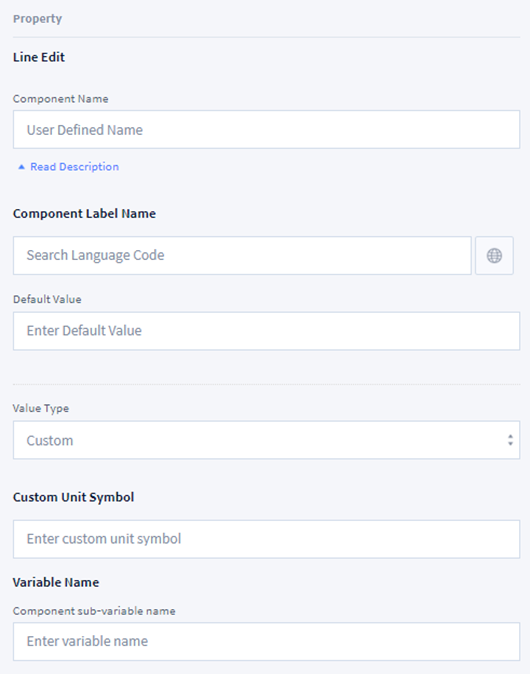530x674 pixels.
Task: Click the dotted divider above Value Type
Action: [266, 384]
